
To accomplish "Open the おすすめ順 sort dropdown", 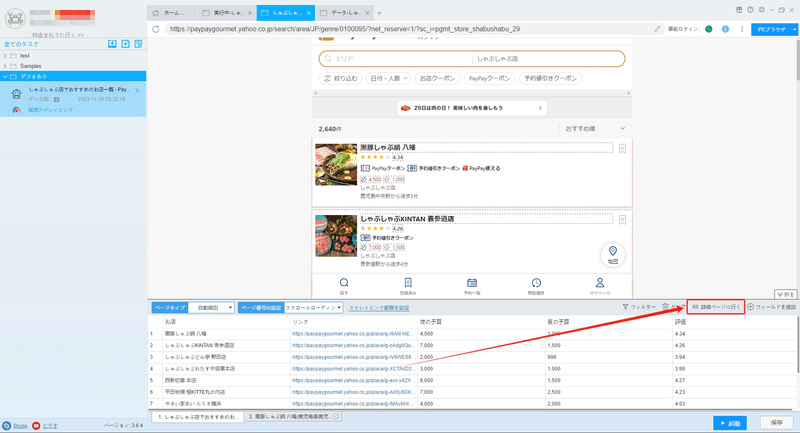I will pos(595,129).
